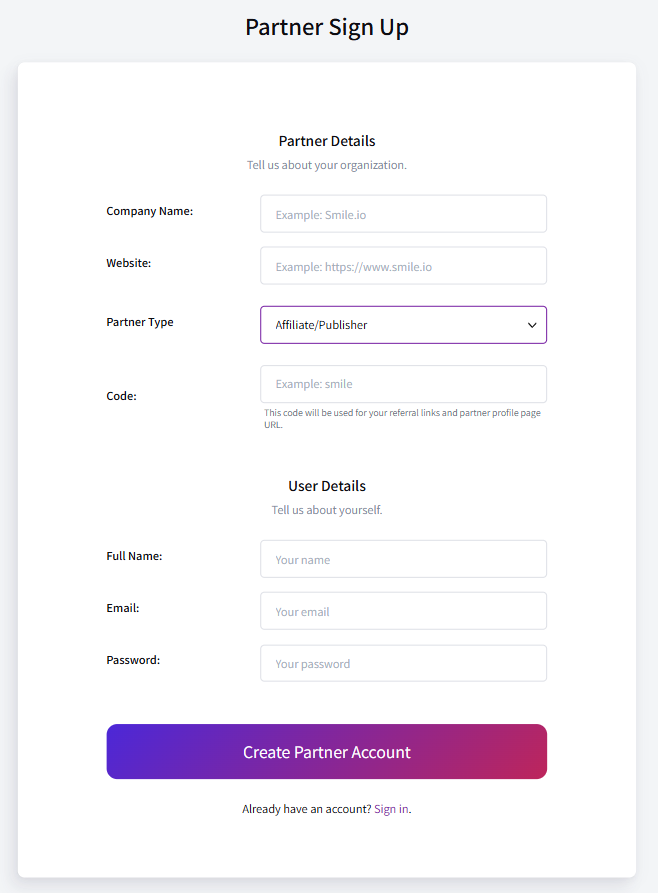658x893 pixels.
Task: Click the Partner Sign Up page title
Action: pyautogui.click(x=327, y=27)
